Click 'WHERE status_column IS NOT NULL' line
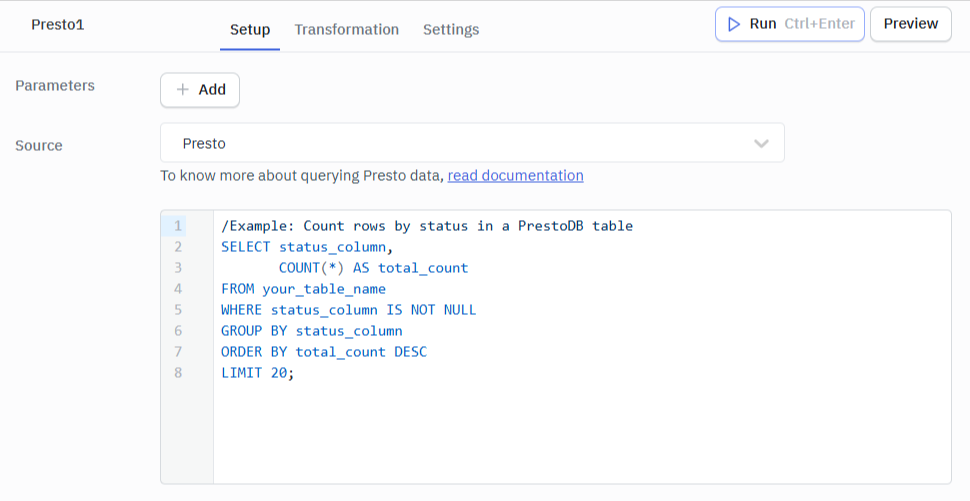 [349, 310]
